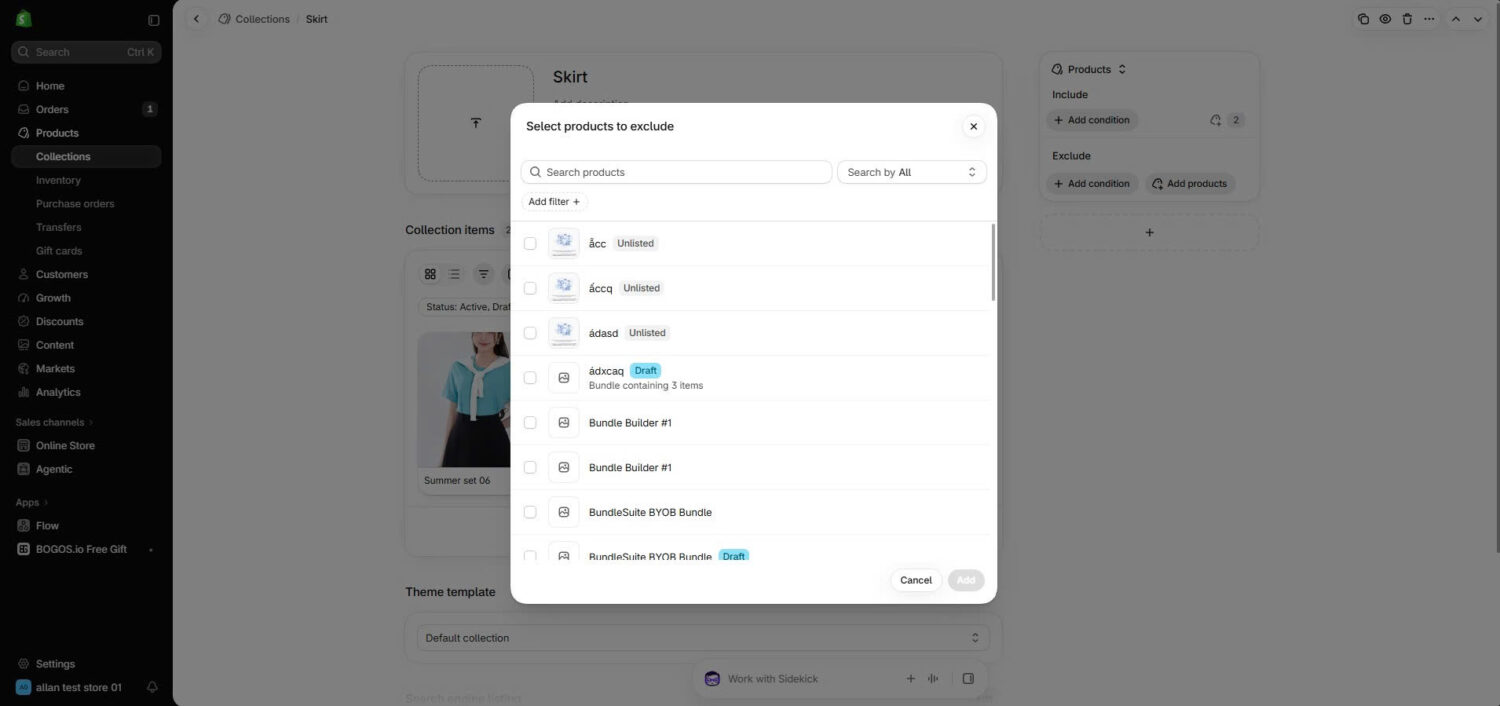This screenshot has height=706, width=1500.
Task: Click the Sidekick voice waveform icon
Action: coord(933,678)
